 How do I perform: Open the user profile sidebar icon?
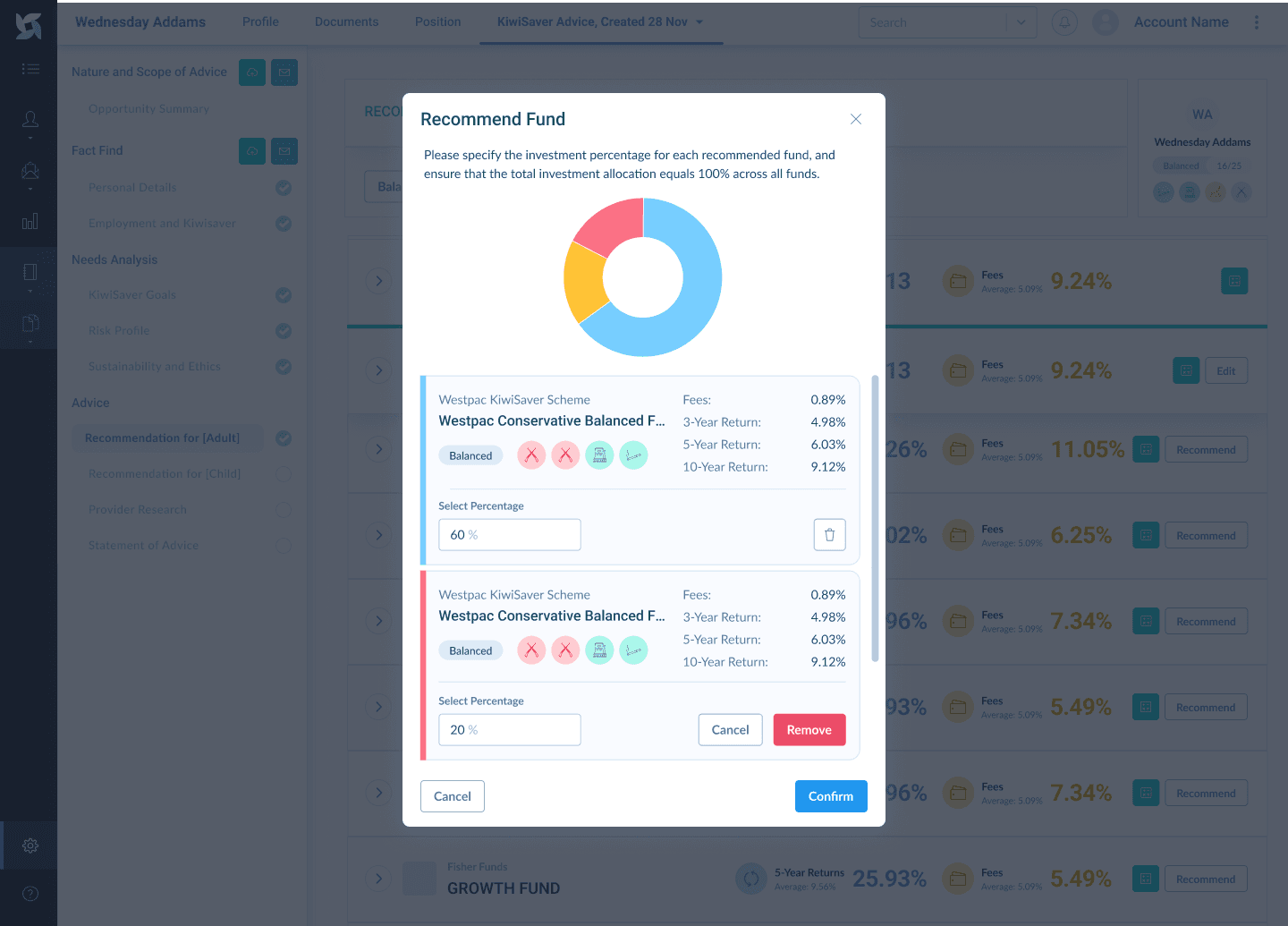[x=30, y=119]
